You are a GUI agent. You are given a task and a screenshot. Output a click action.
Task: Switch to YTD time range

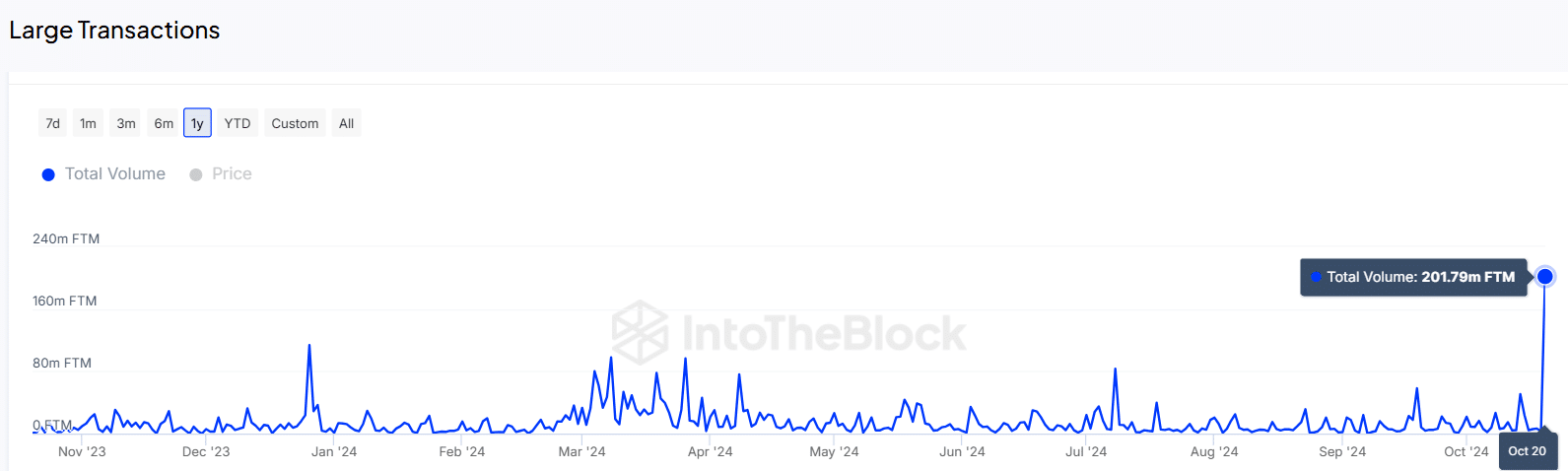(238, 123)
